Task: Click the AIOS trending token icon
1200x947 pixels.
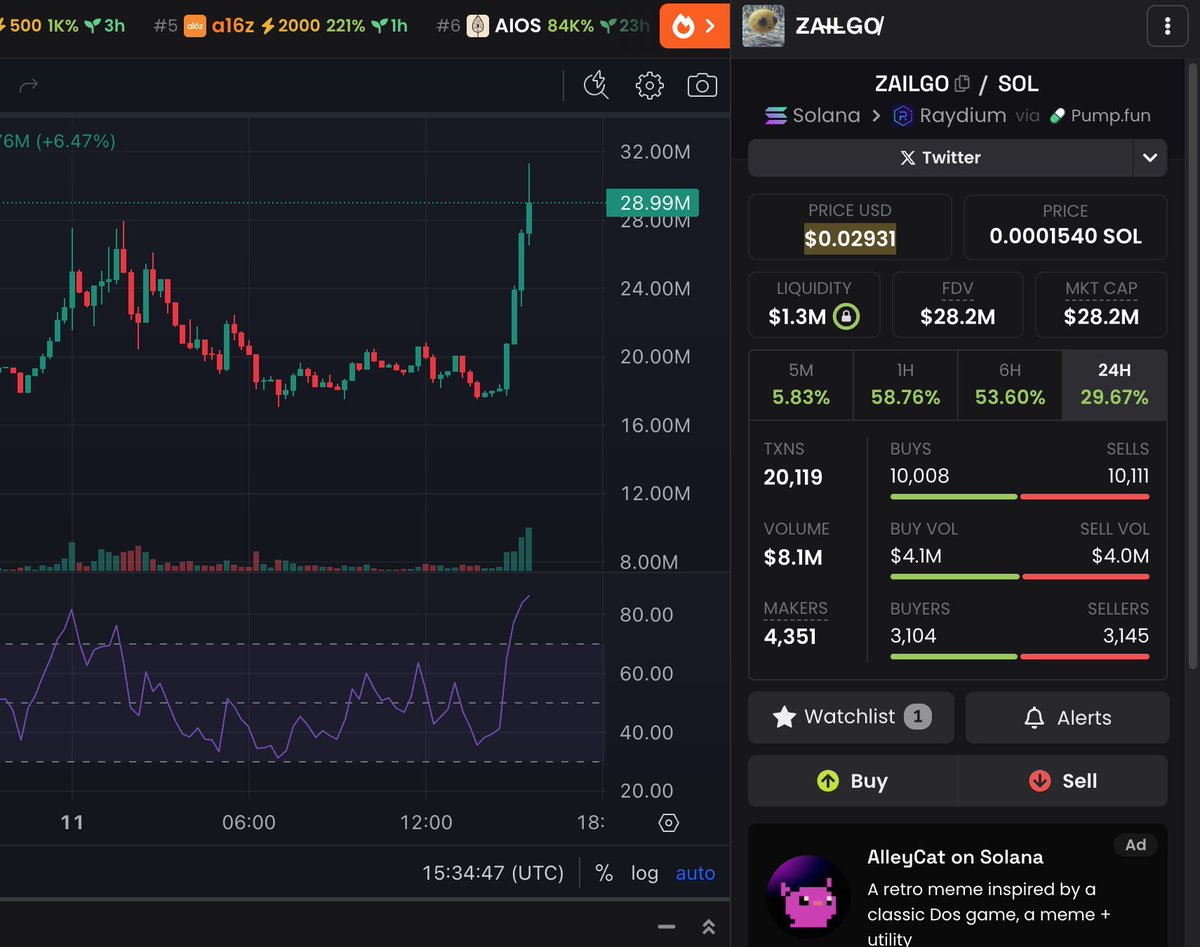Action: point(478,26)
